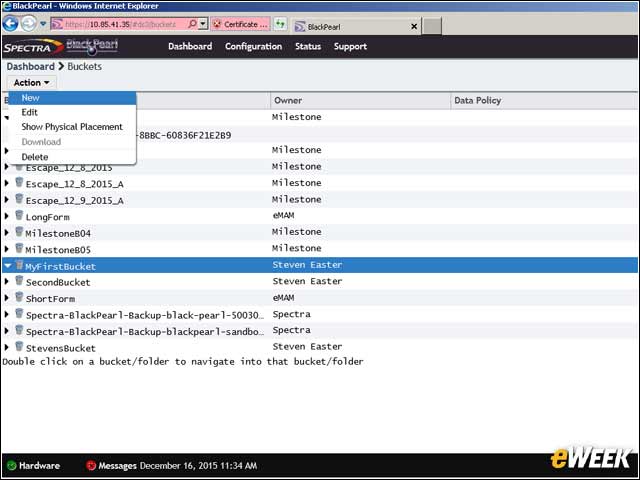Expand the ShortForm bucket row
This screenshot has height=480, width=640.
point(7,298)
